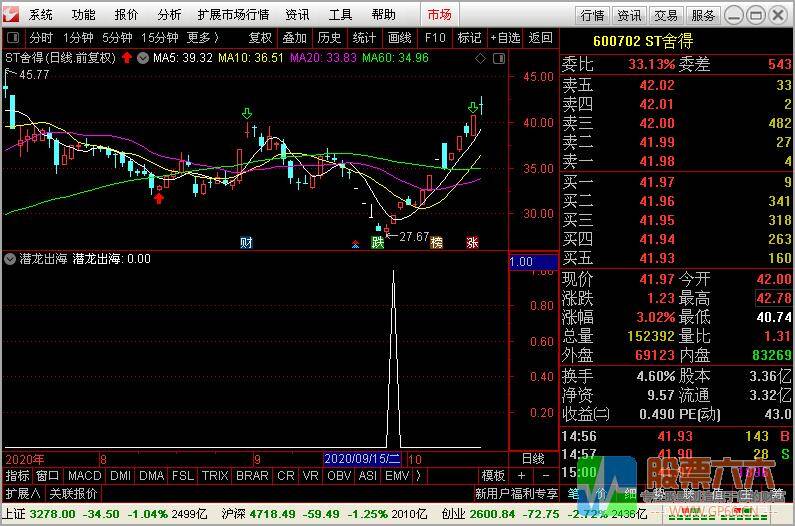Click the 历史 toolbar button

coord(330,38)
